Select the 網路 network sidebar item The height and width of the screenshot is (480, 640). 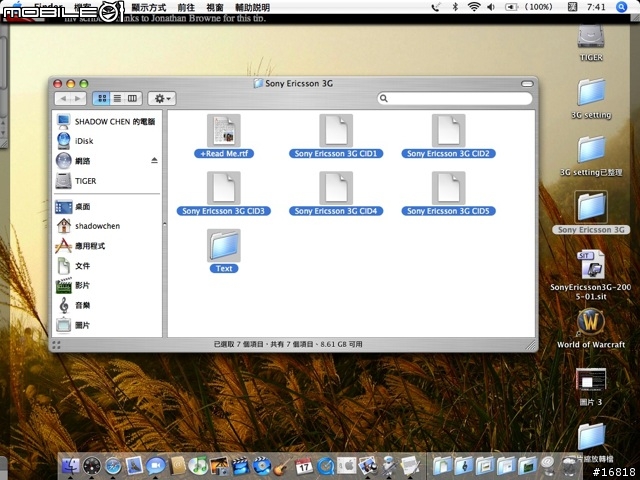(x=73, y=161)
